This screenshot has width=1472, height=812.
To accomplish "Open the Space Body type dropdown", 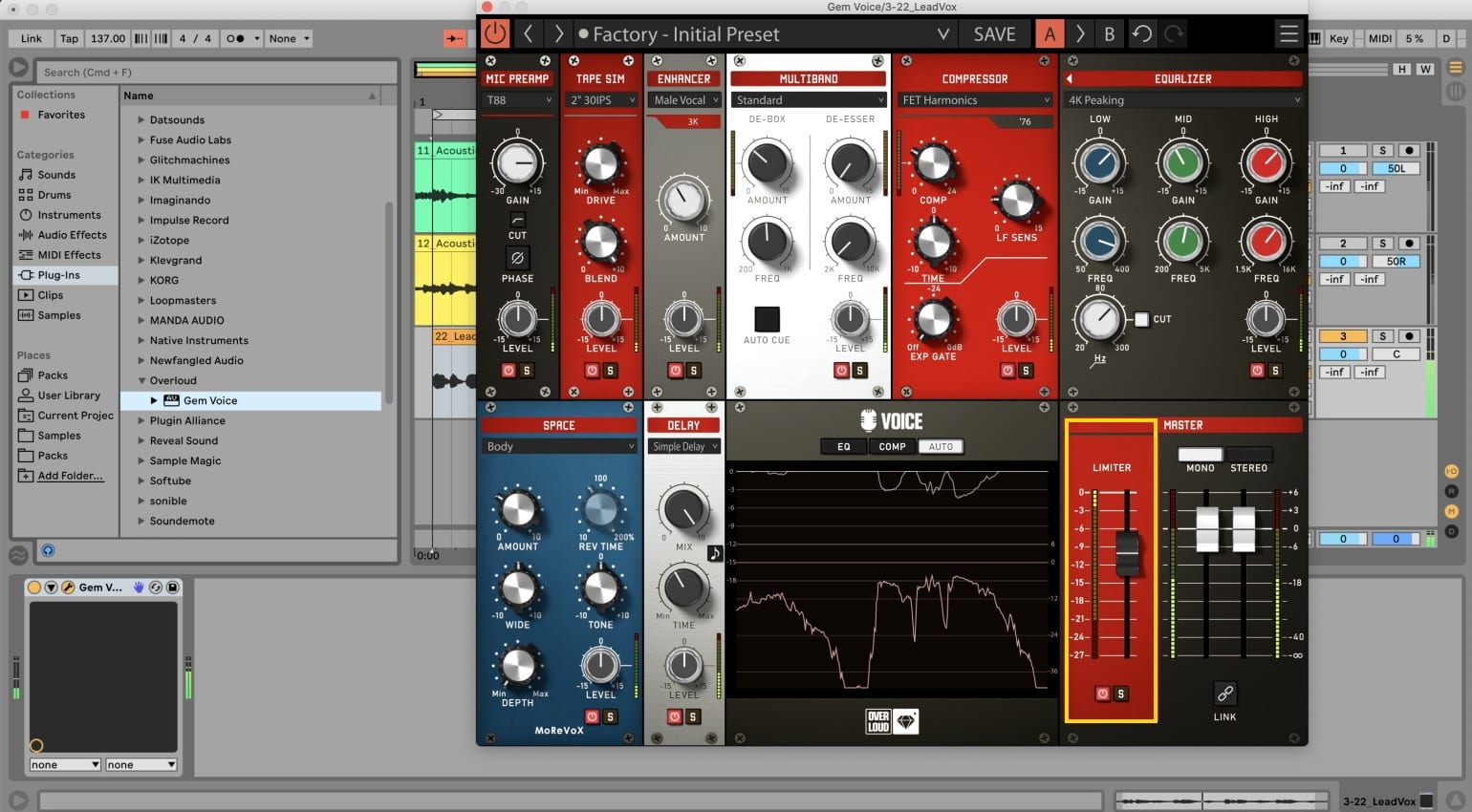I will coord(560,446).
